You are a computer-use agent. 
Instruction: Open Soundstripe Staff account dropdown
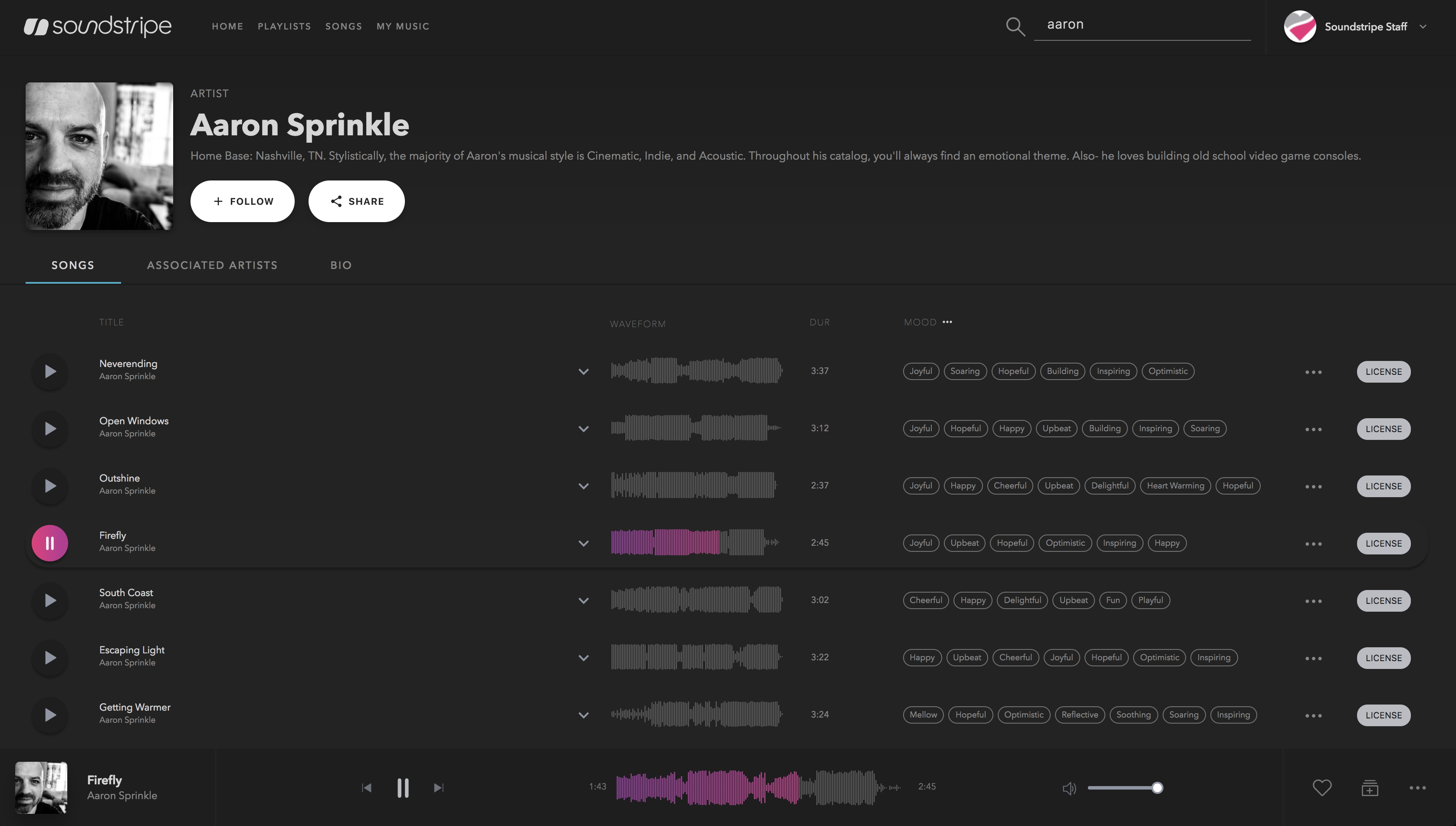[x=1423, y=26]
